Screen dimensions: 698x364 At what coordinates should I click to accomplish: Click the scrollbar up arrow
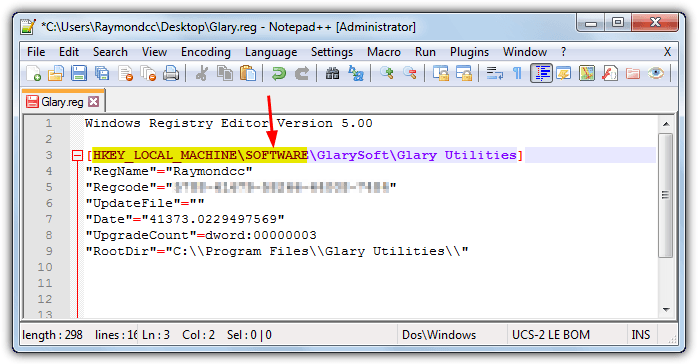point(666,124)
